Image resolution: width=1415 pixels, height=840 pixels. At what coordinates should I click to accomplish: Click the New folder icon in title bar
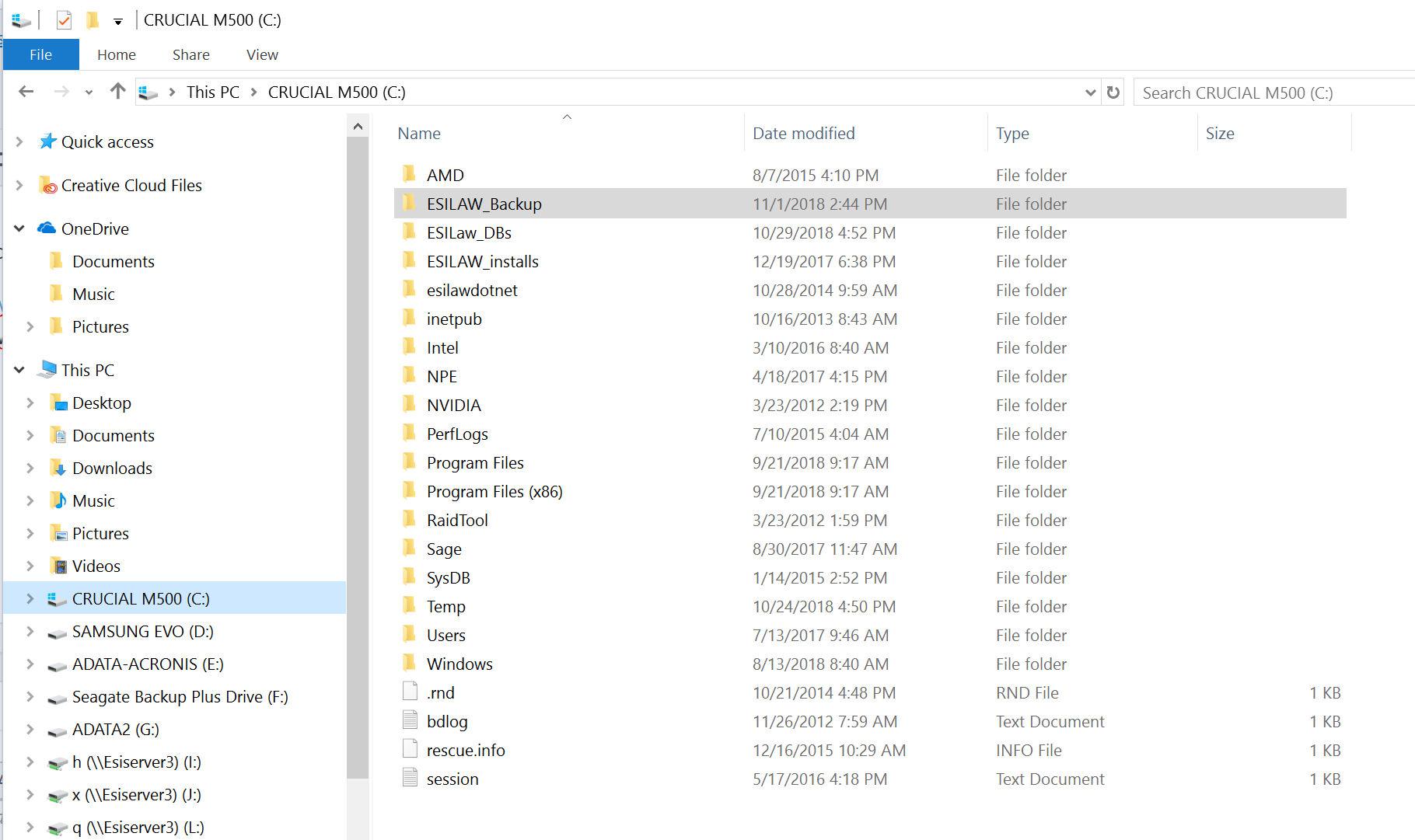pos(92,19)
